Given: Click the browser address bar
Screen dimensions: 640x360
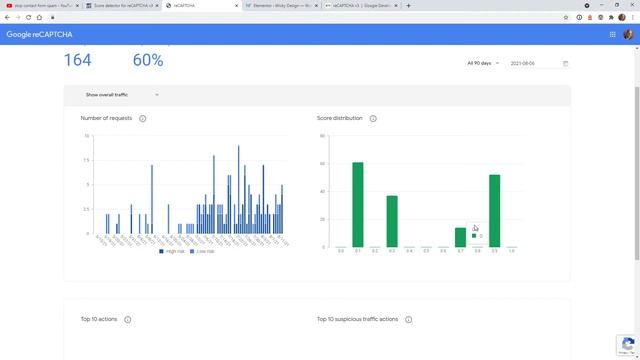Looking at the screenshot, I should click(306, 18).
